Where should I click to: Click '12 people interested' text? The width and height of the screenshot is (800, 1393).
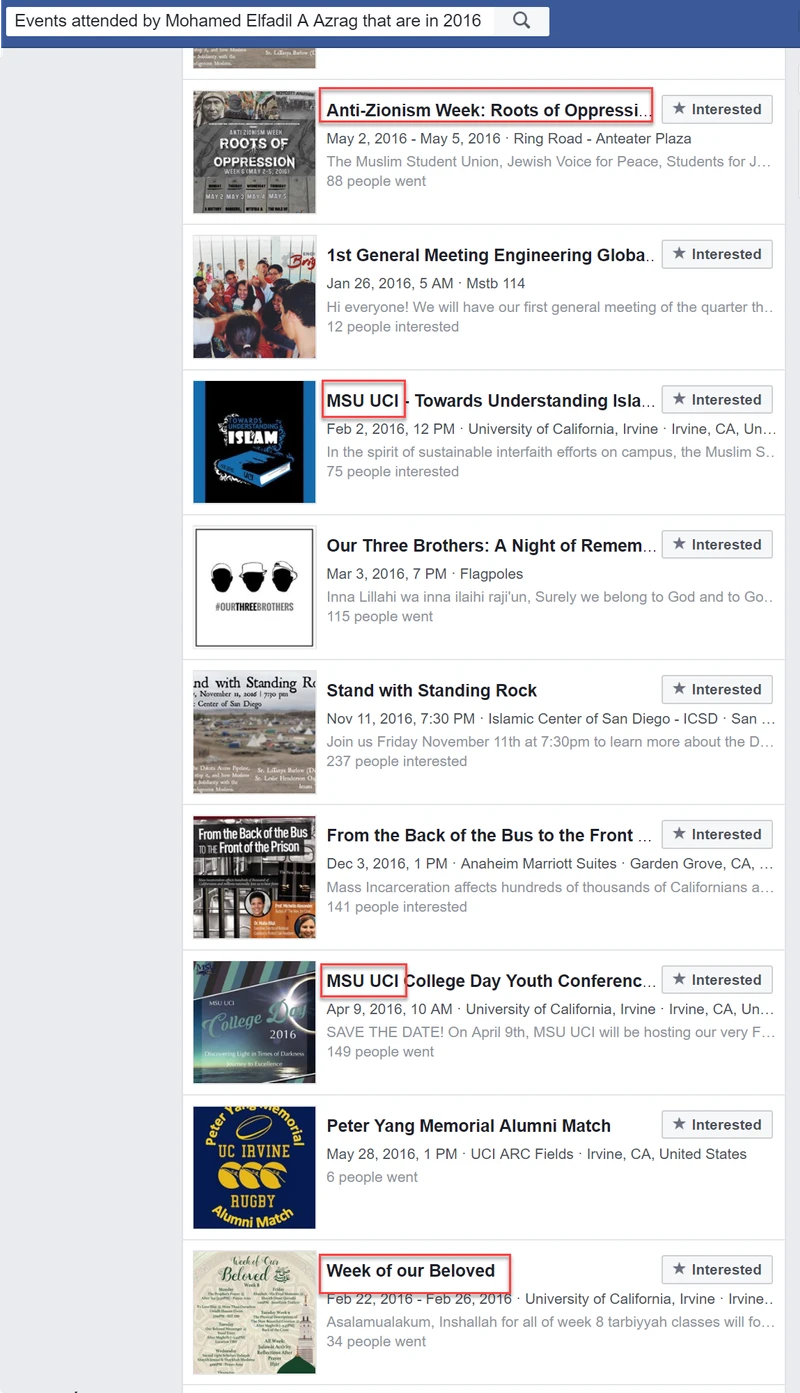tap(393, 326)
